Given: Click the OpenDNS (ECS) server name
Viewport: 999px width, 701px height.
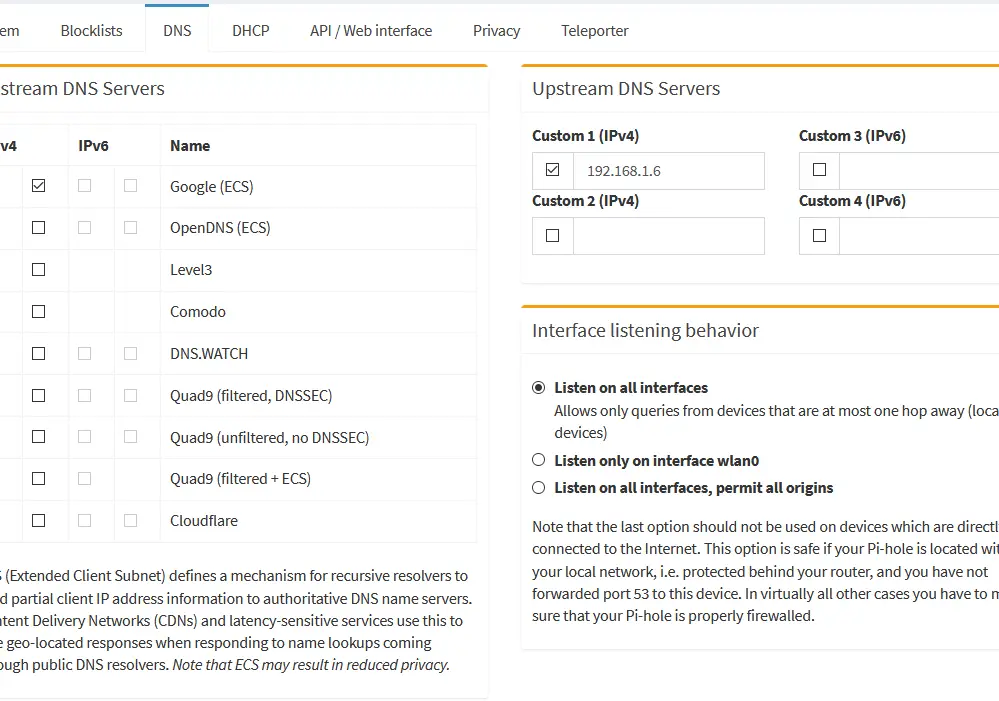Looking at the screenshot, I should pos(220,228).
